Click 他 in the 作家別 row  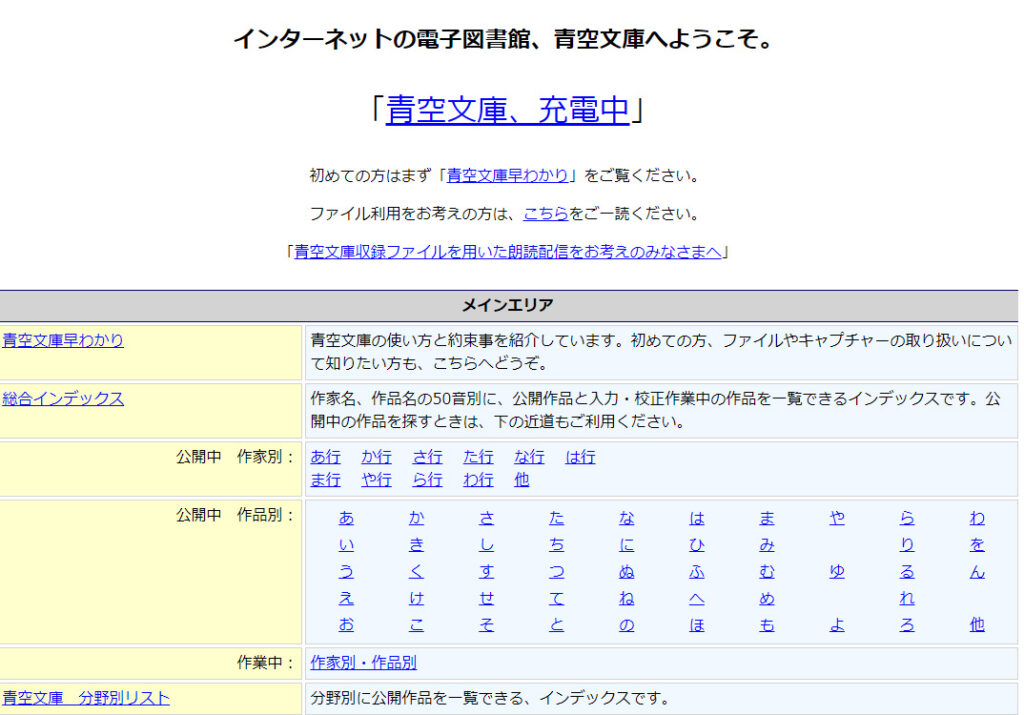pos(521,480)
